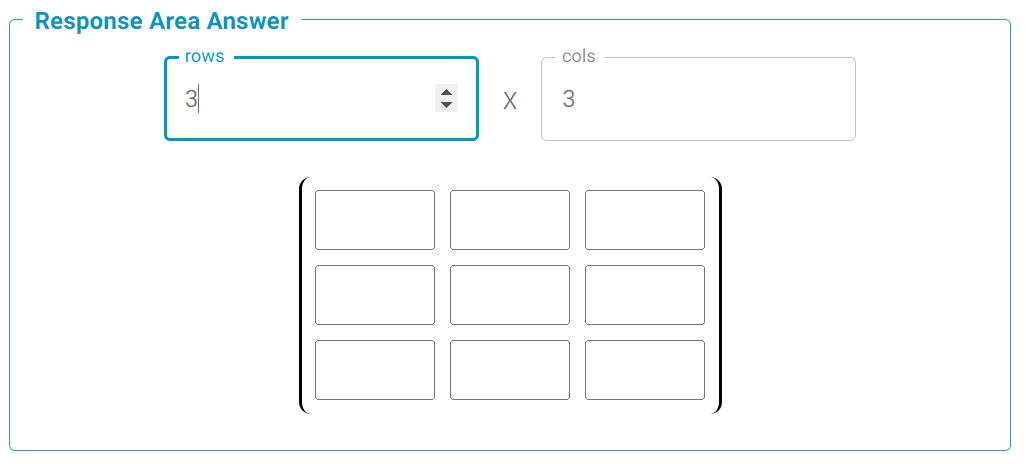Click the matrix's right bracket
Image resolution: width=1026 pixels, height=464 pixels.
pos(718,295)
